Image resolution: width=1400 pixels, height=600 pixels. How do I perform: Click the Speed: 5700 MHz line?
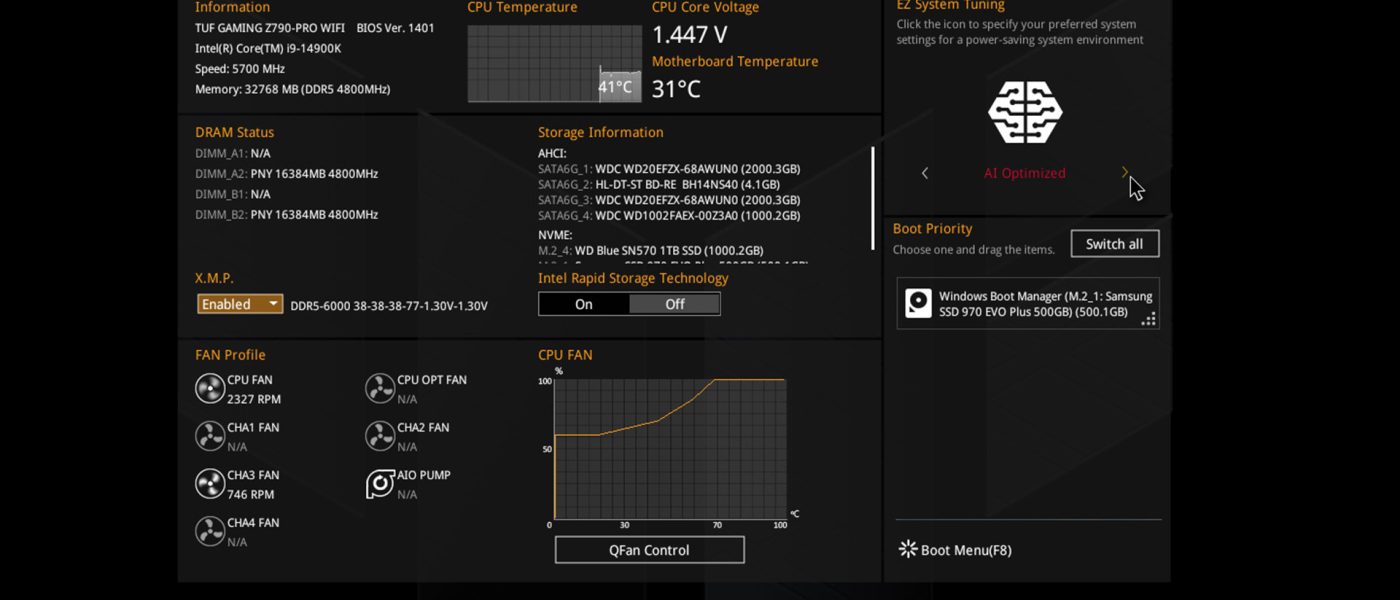(x=240, y=69)
